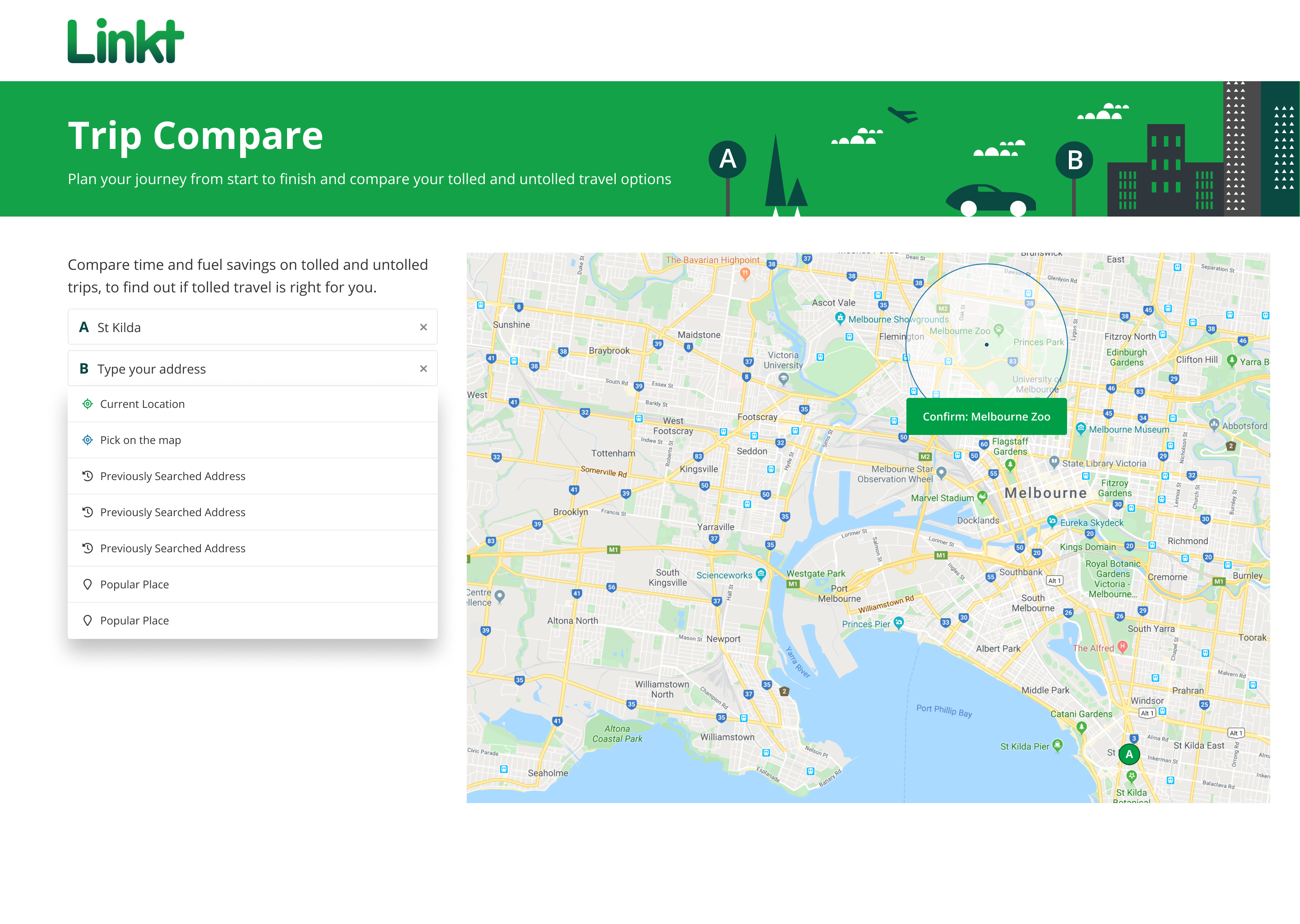This screenshot has width=1300, height=924.
Task: Click the Flagstaff Gardens park pin
Action: [x=1010, y=465]
